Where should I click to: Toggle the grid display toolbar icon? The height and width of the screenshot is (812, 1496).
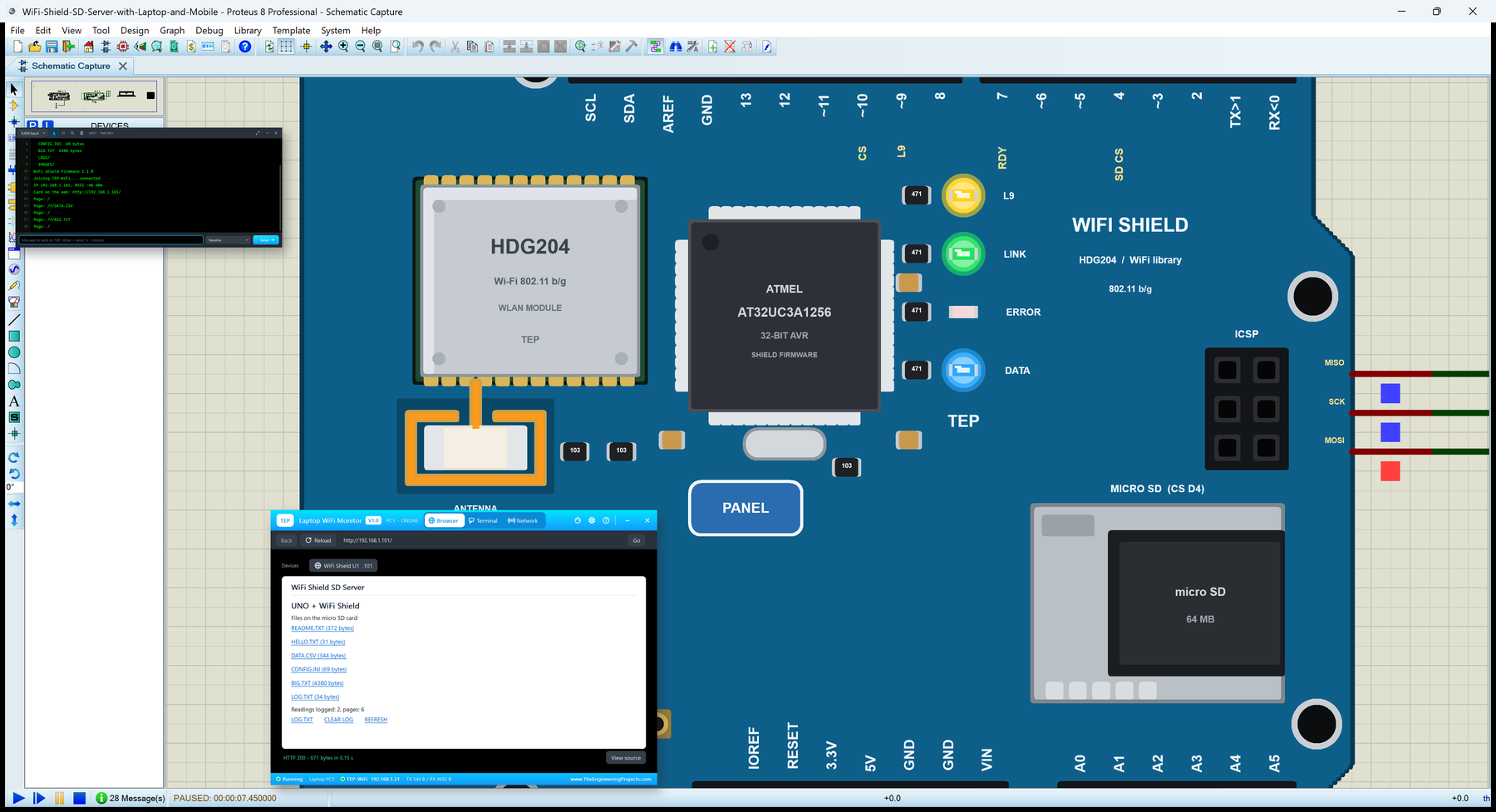click(286, 47)
